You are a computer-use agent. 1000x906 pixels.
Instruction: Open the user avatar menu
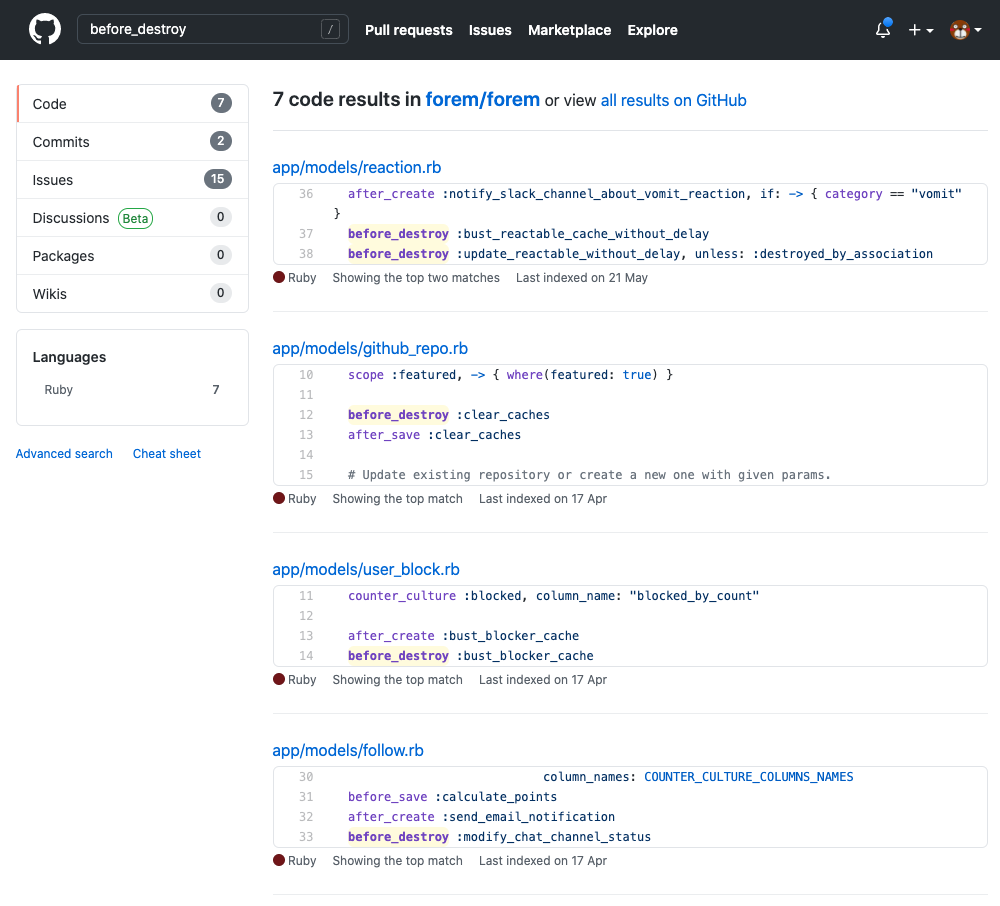[x=965, y=30]
